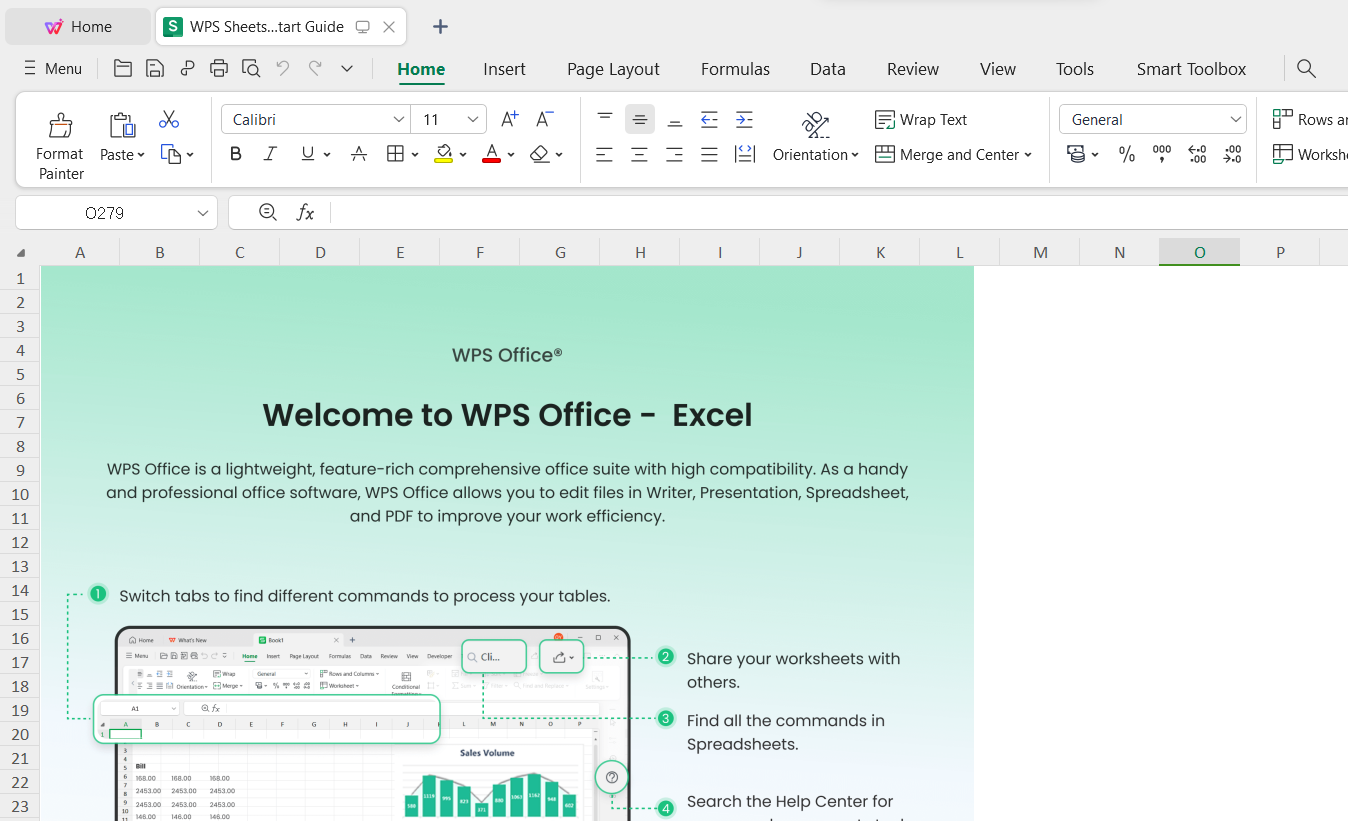Enable strikethrough formatting
Viewport: 1348px width, 821px height.
pos(358,154)
